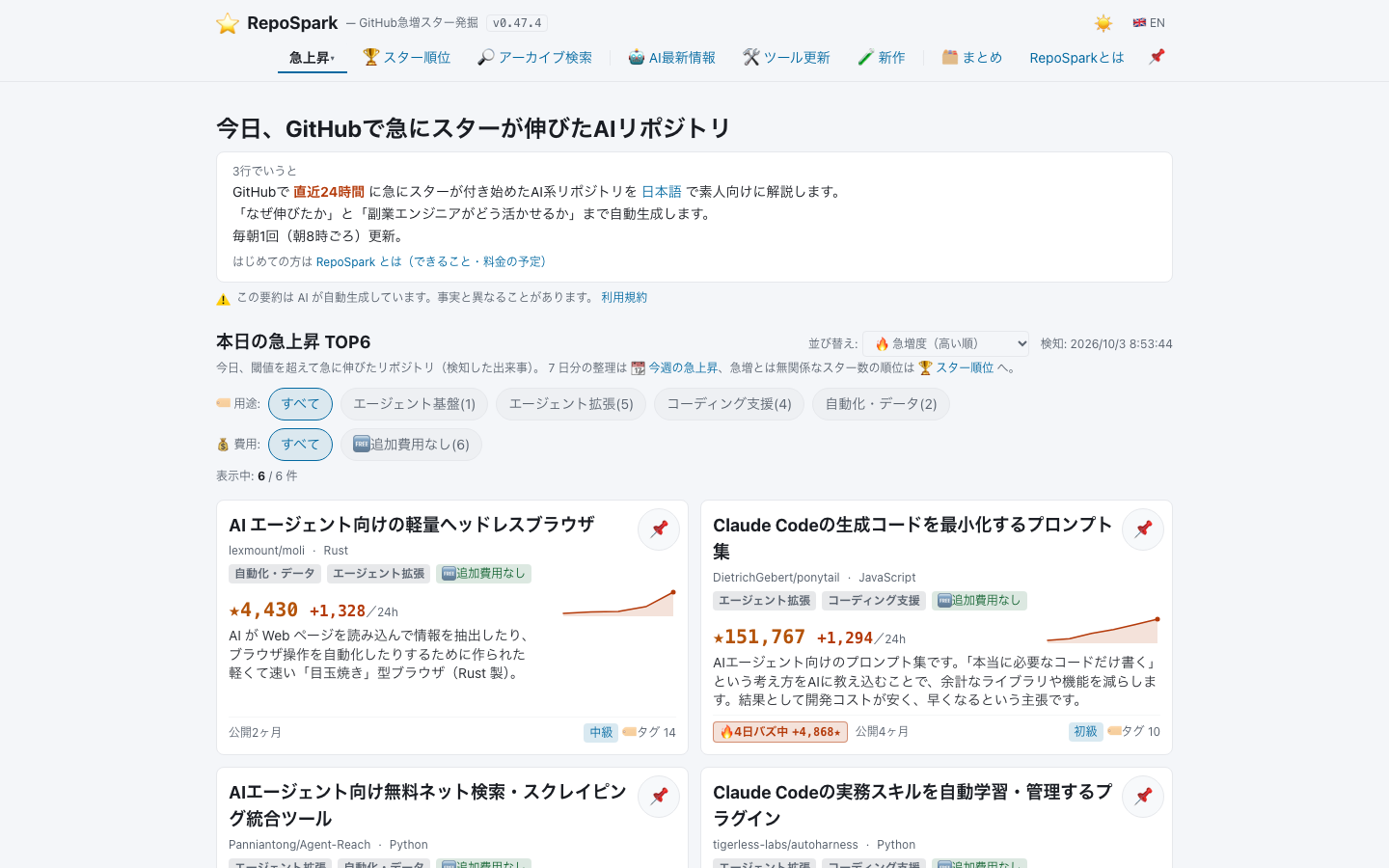Viewport: 1389px width, 868px height.
Task: Filter by コーディング支援(4)
Action: 729,404
